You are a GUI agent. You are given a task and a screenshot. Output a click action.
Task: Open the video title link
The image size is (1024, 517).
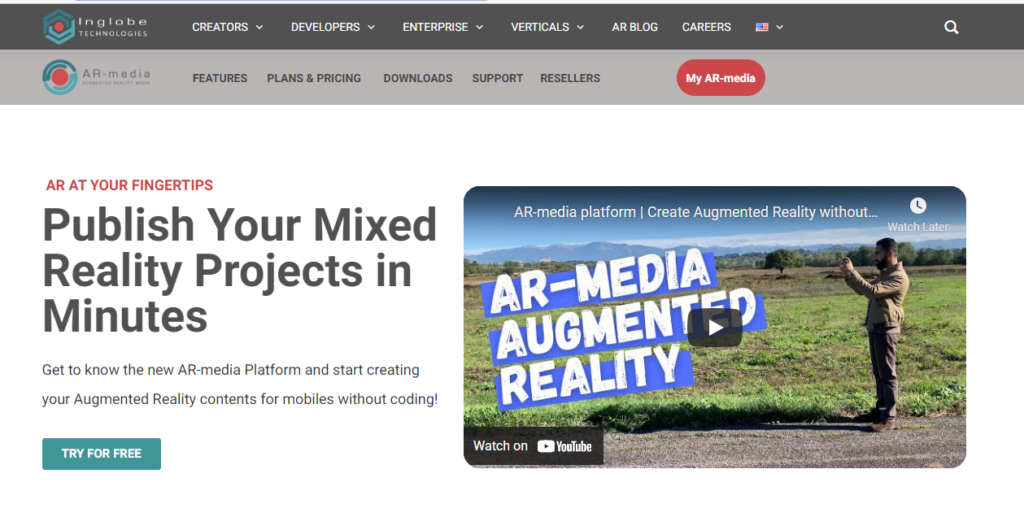click(x=696, y=212)
